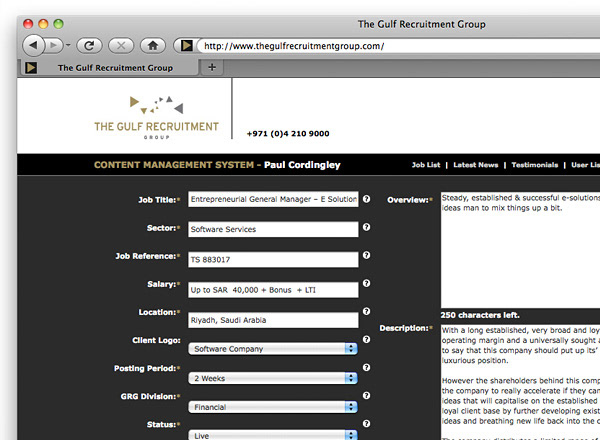Click the '250 characters left.' counter text
This screenshot has height=440, width=600.
tap(480, 315)
